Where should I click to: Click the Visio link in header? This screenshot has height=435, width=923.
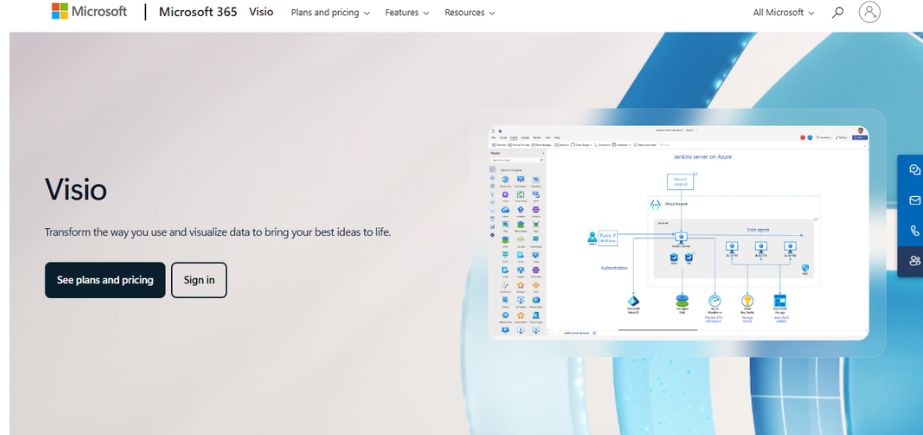261,12
